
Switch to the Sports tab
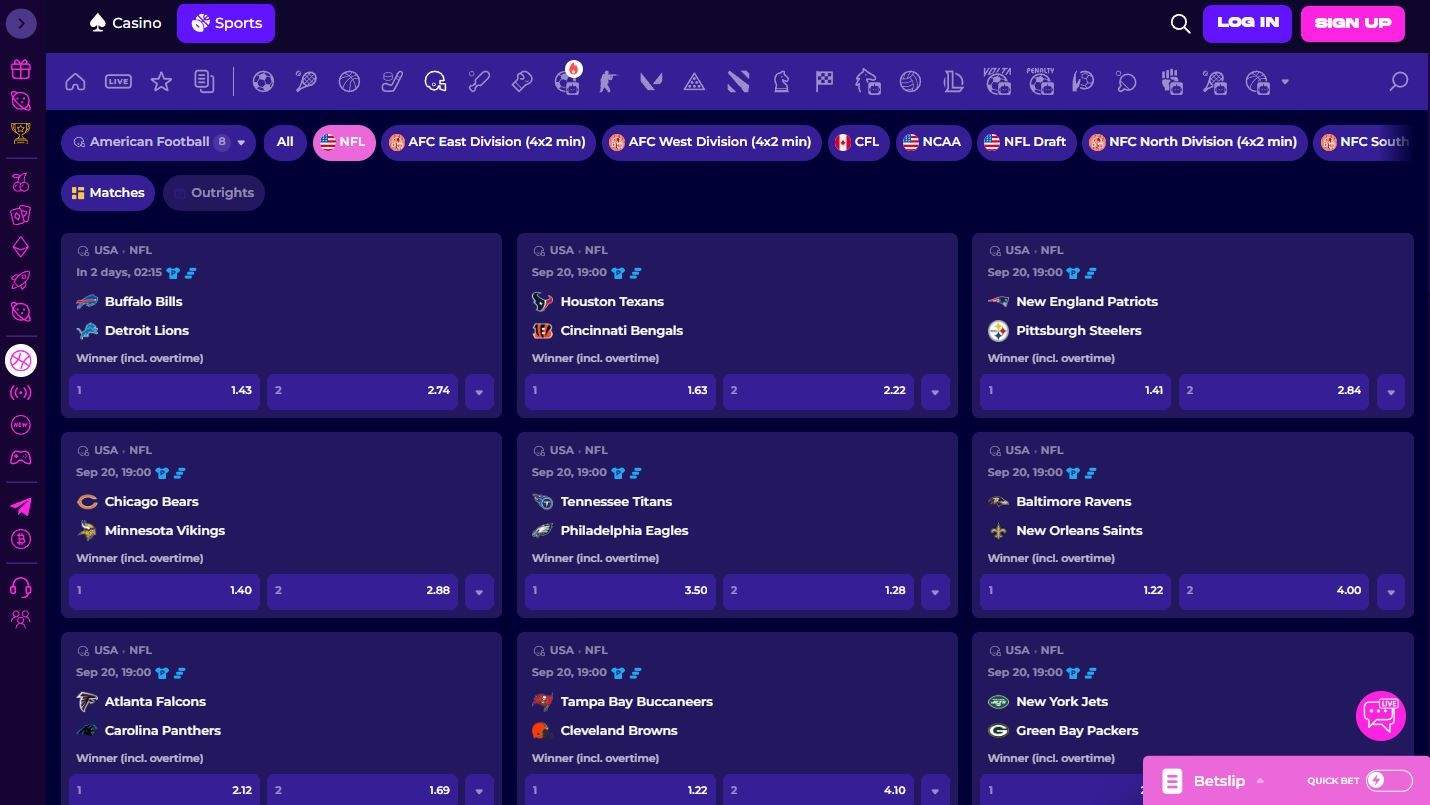pos(226,23)
